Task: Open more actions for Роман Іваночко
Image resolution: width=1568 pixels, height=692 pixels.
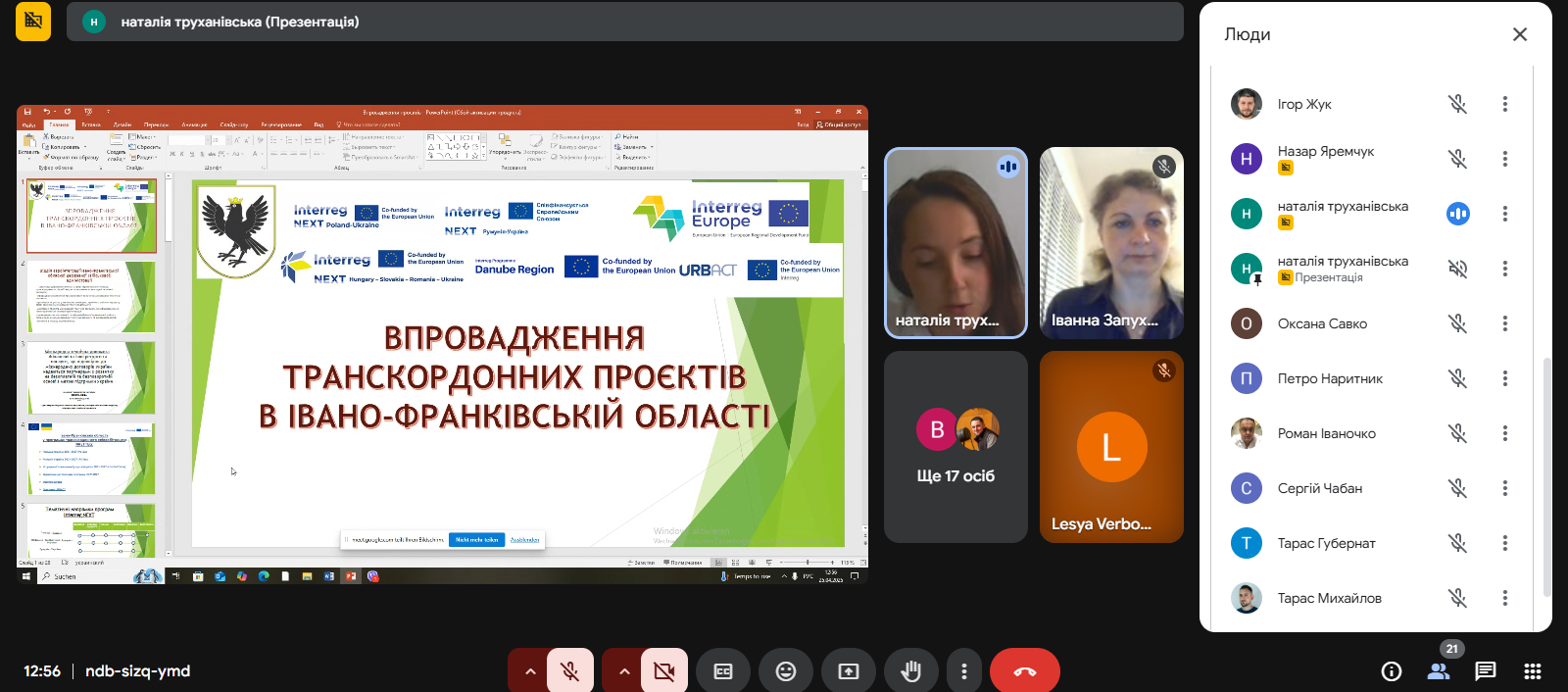Action: [x=1505, y=433]
